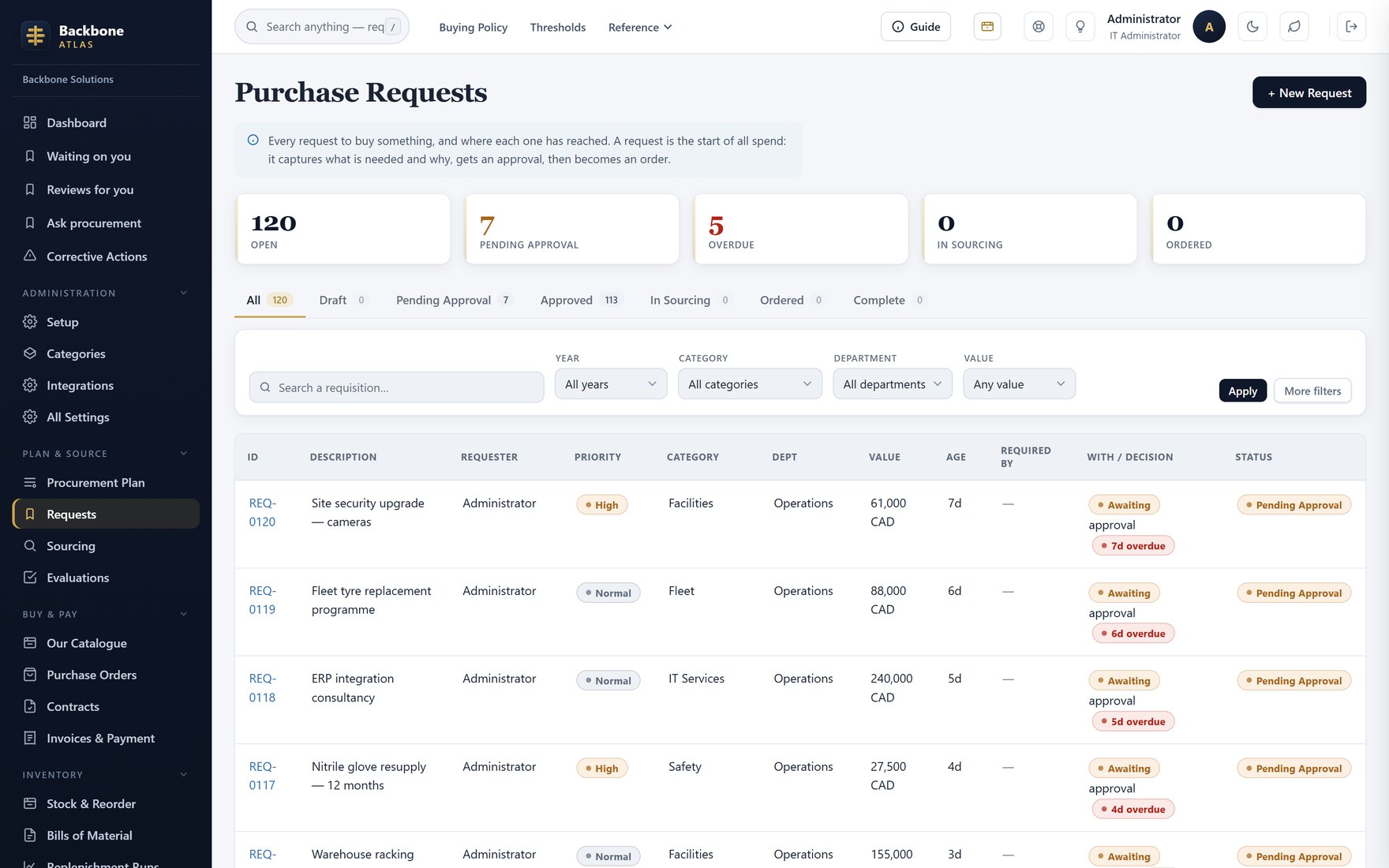The height and width of the screenshot is (868, 1389).
Task: Open Ask procurement bookmark icon
Action: pyautogui.click(x=30, y=223)
